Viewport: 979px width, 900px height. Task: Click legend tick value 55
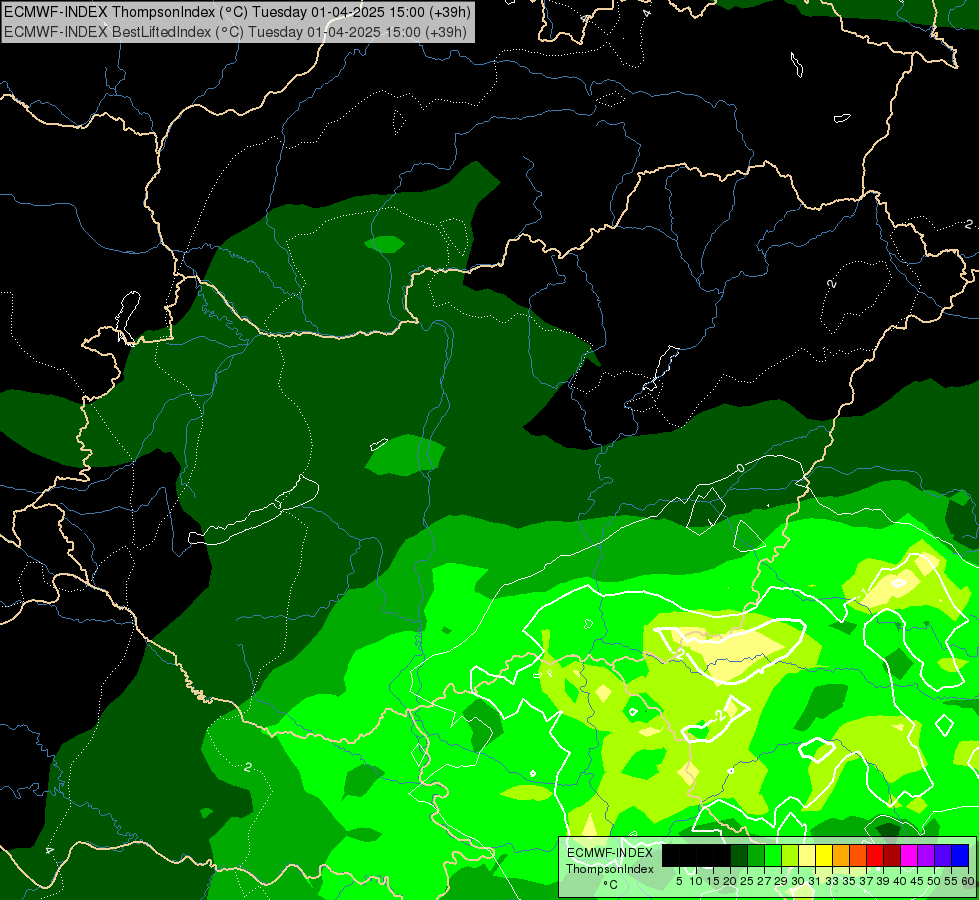(x=951, y=881)
